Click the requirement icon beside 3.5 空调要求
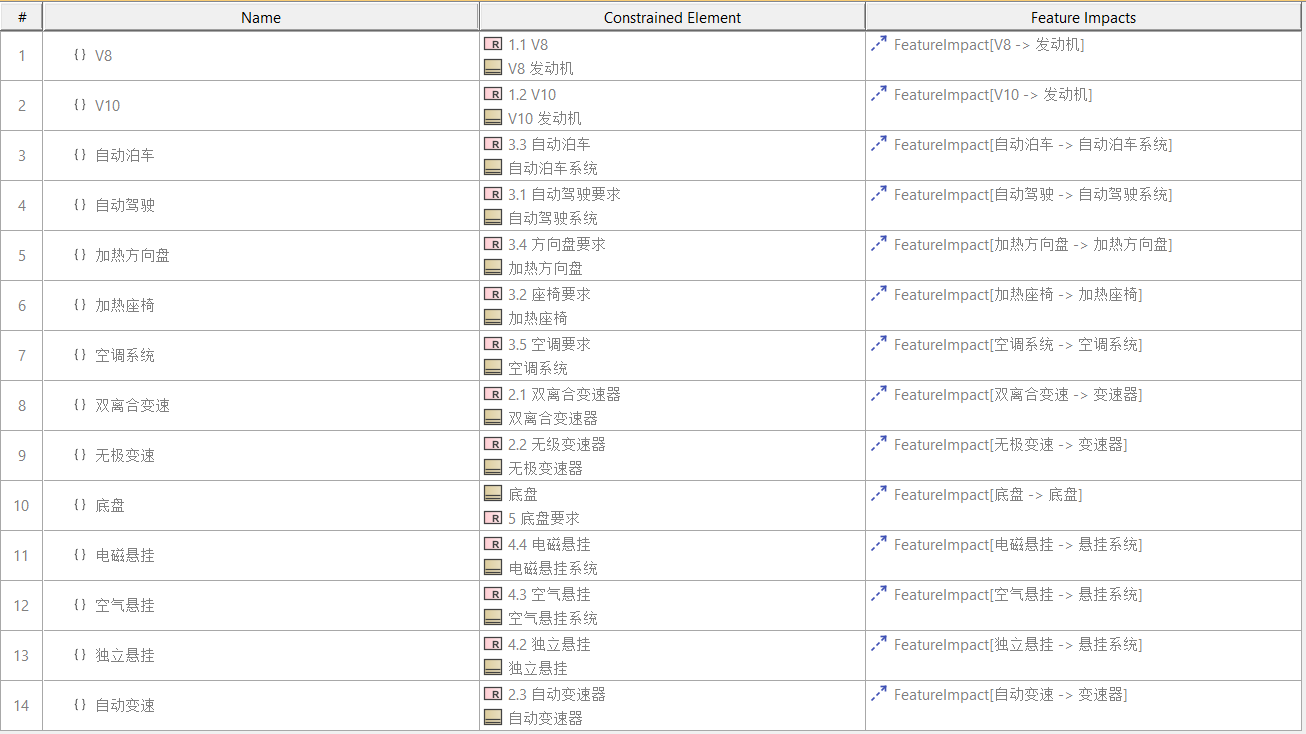The image size is (1306, 734). click(x=492, y=344)
